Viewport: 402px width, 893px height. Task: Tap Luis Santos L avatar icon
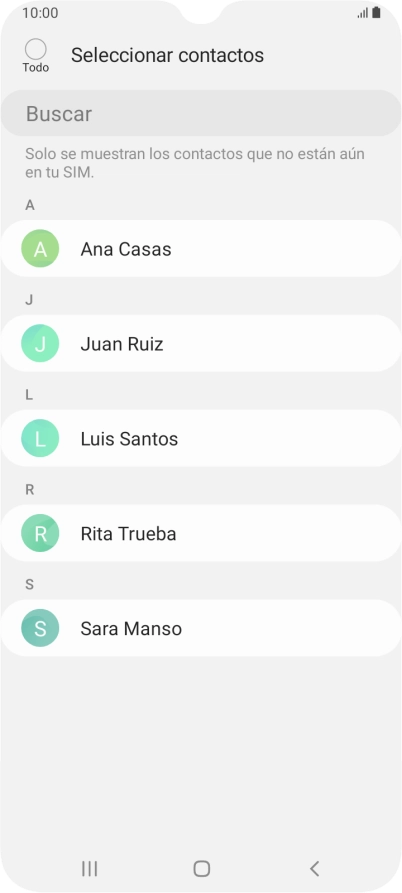click(x=40, y=439)
